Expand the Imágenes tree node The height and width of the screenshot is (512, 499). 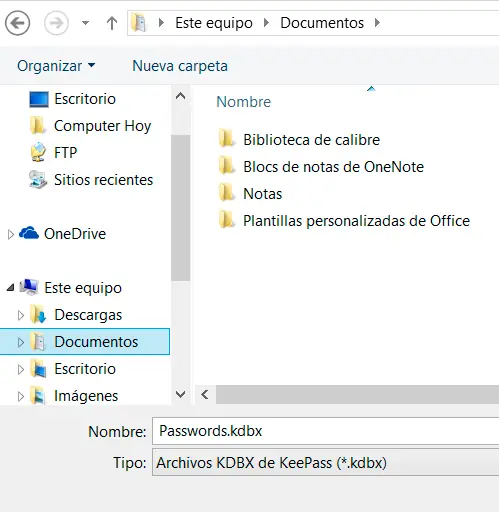pyautogui.click(x=21, y=396)
